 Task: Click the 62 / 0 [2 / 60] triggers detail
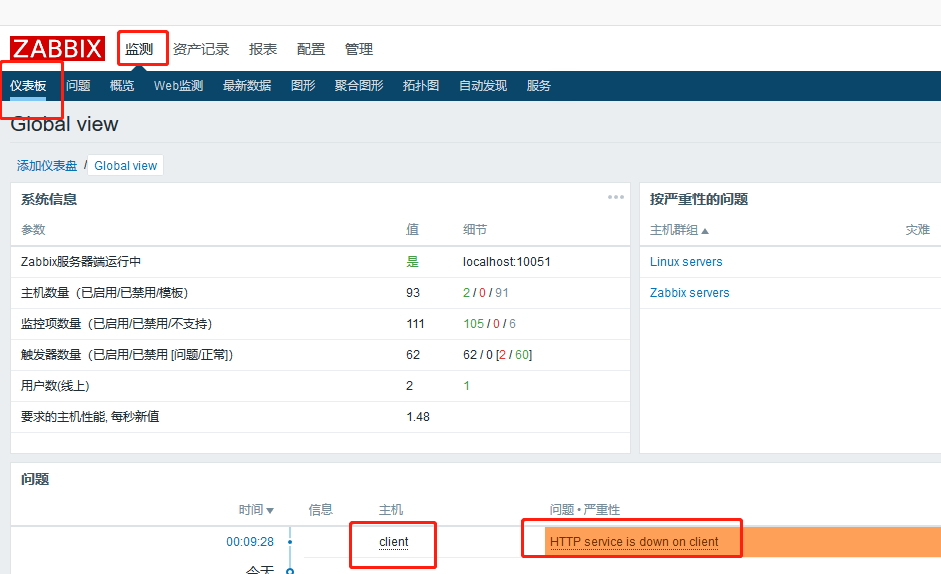(x=498, y=355)
